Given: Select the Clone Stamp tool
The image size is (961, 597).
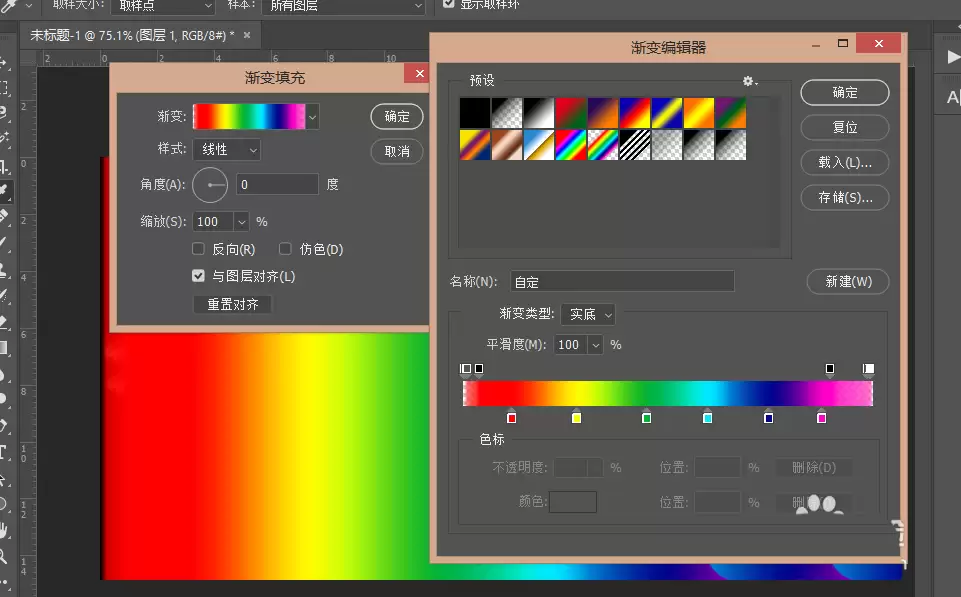Looking at the screenshot, I should (4, 269).
